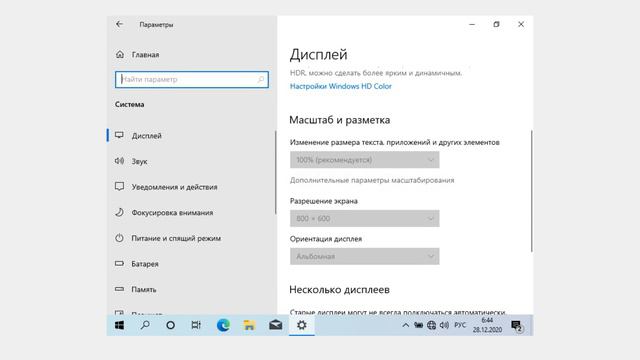Click the storage icon beside Память

pyautogui.click(x=119, y=289)
